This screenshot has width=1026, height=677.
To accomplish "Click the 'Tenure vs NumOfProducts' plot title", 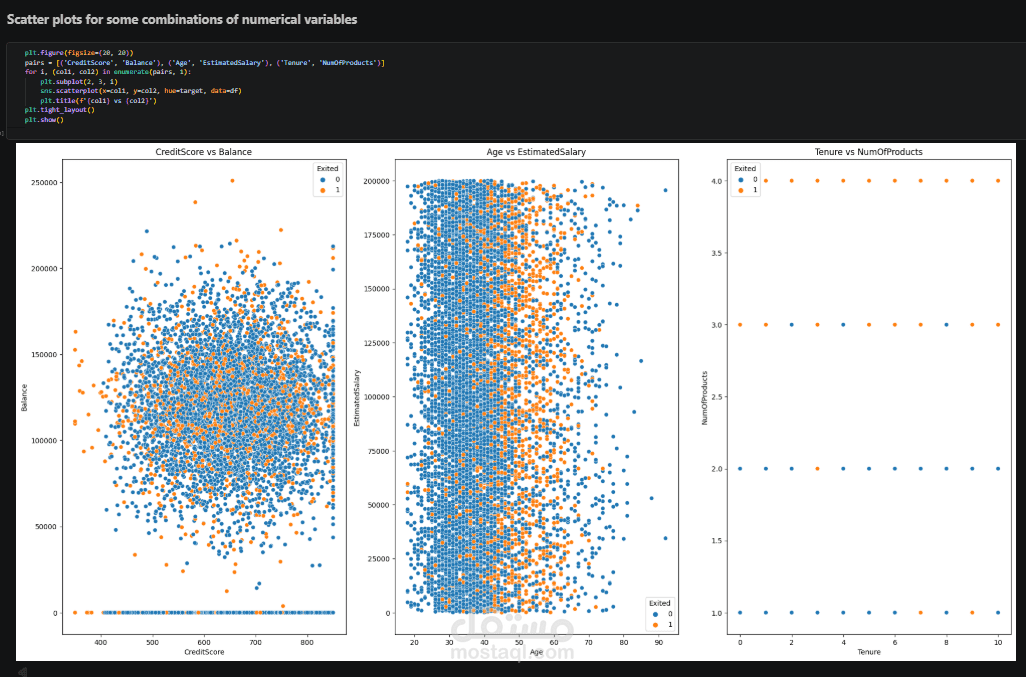I will (x=868, y=152).
